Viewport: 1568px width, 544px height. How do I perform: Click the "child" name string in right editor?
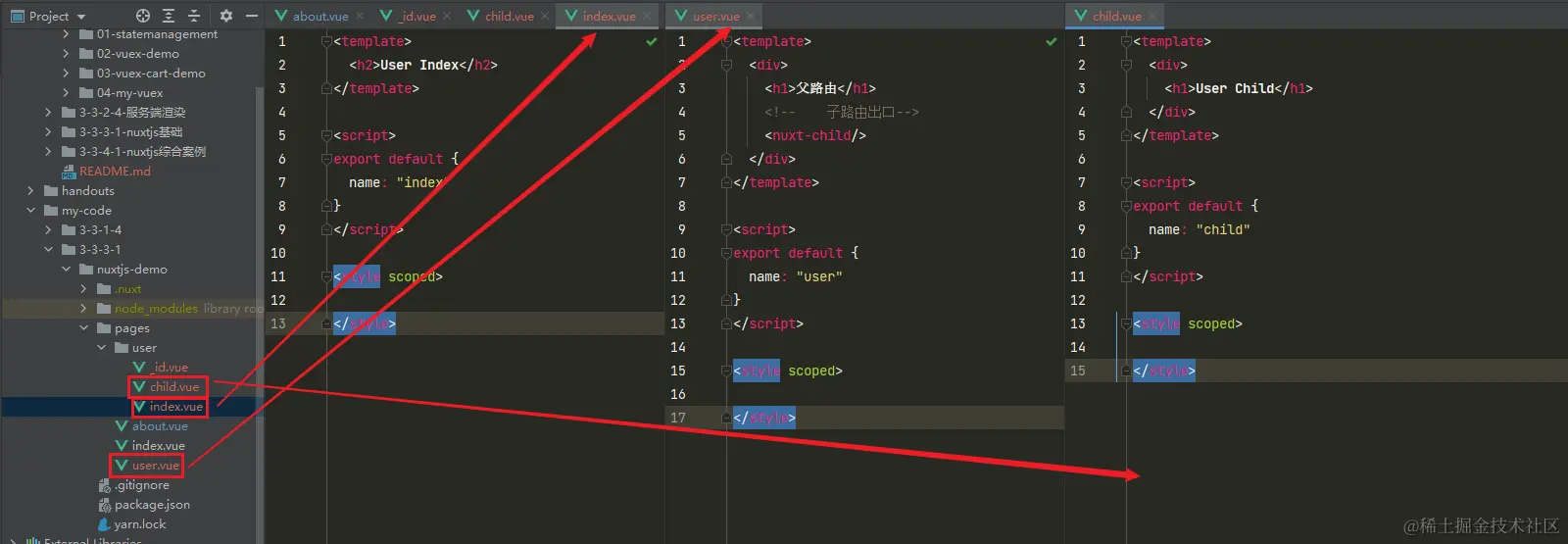1223,229
